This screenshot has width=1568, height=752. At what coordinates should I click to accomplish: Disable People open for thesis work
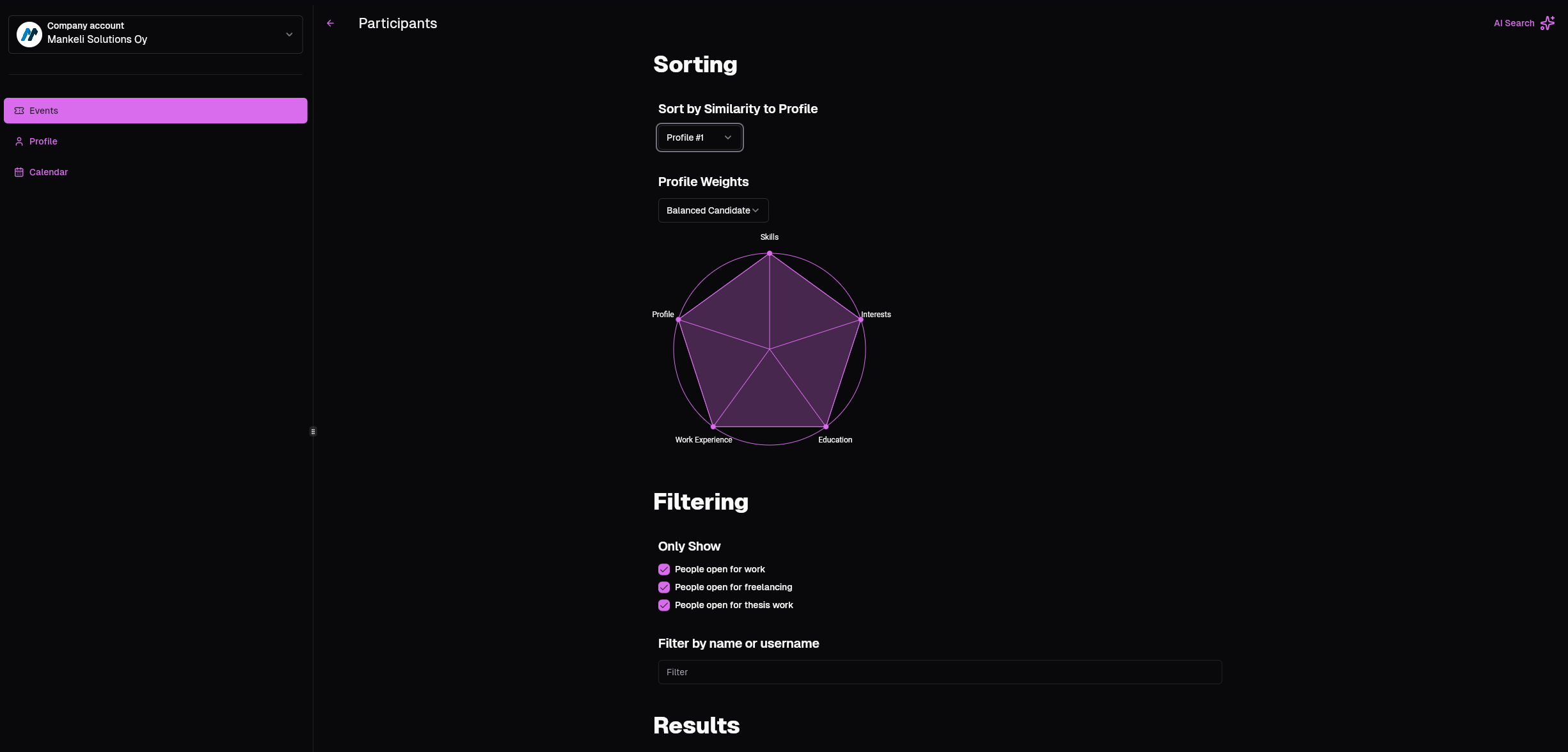(664, 605)
